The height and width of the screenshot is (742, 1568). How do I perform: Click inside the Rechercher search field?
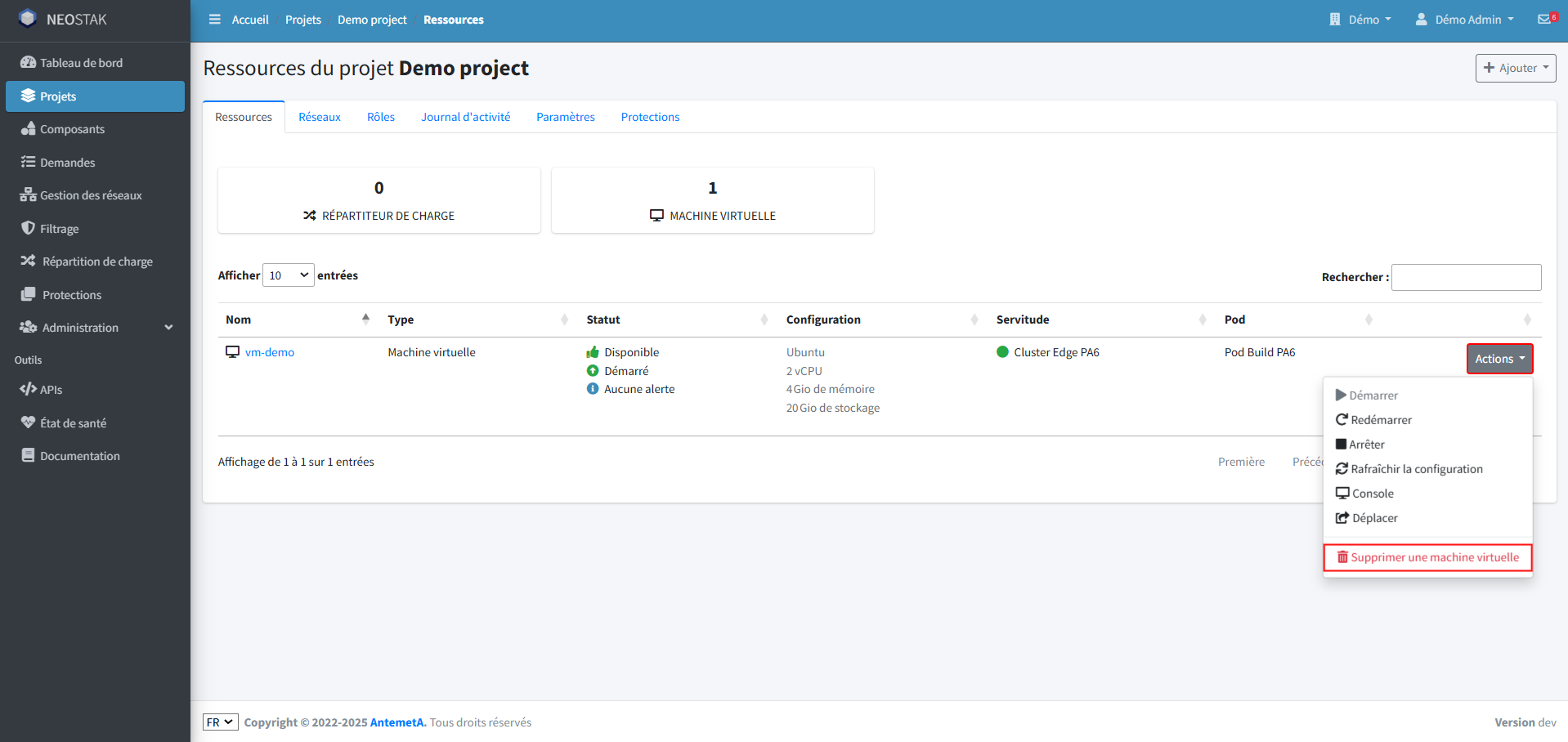coord(1465,277)
